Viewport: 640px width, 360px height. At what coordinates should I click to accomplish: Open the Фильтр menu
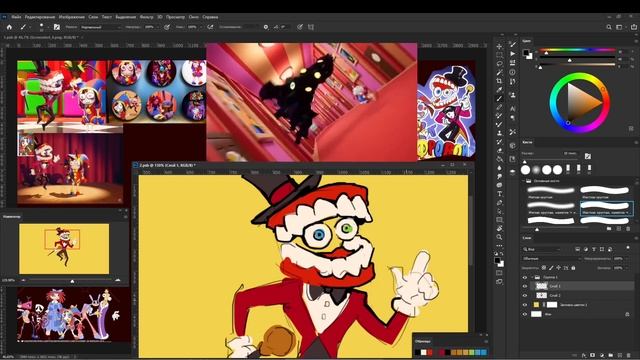(147, 17)
